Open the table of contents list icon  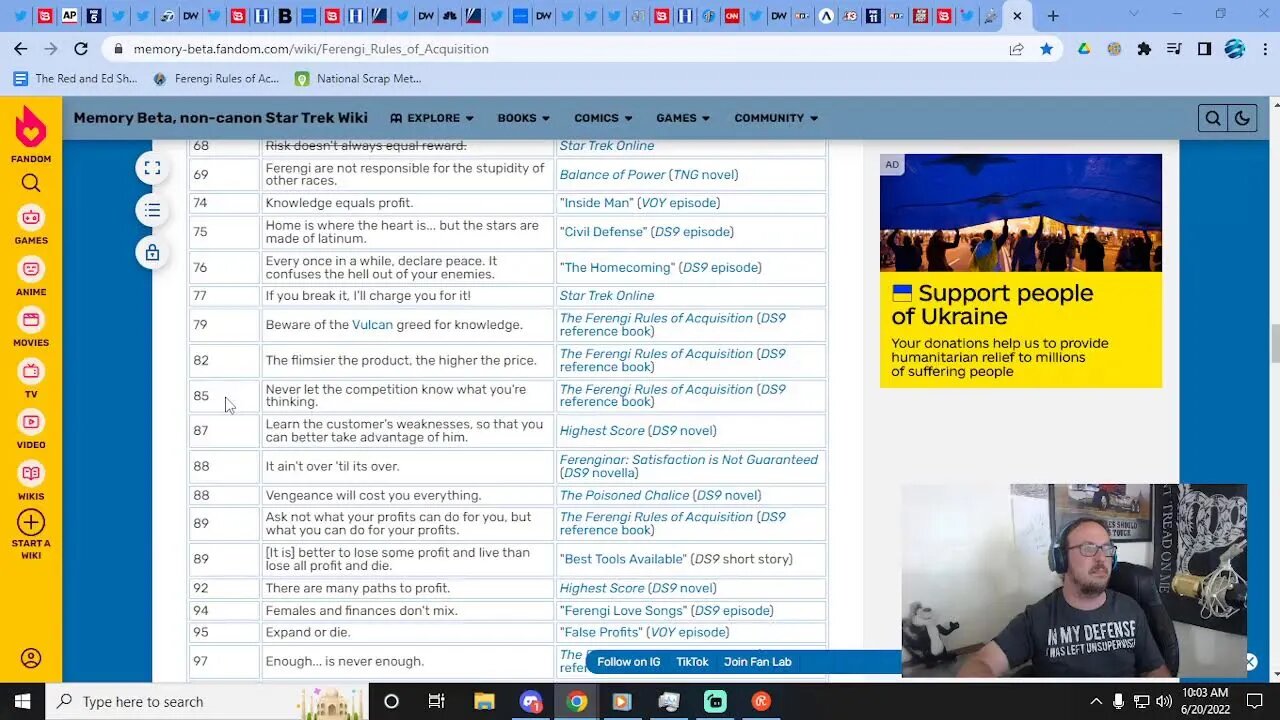(152, 210)
